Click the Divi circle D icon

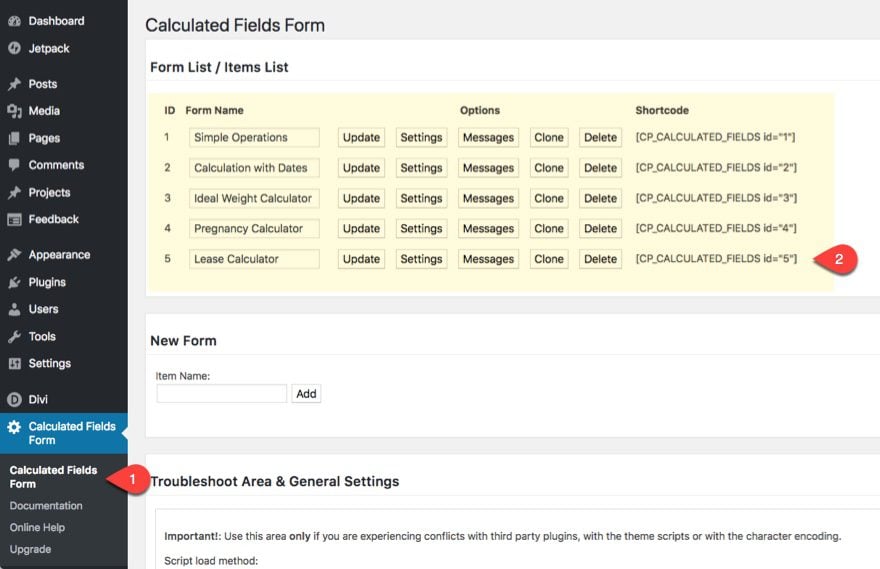tap(14, 400)
